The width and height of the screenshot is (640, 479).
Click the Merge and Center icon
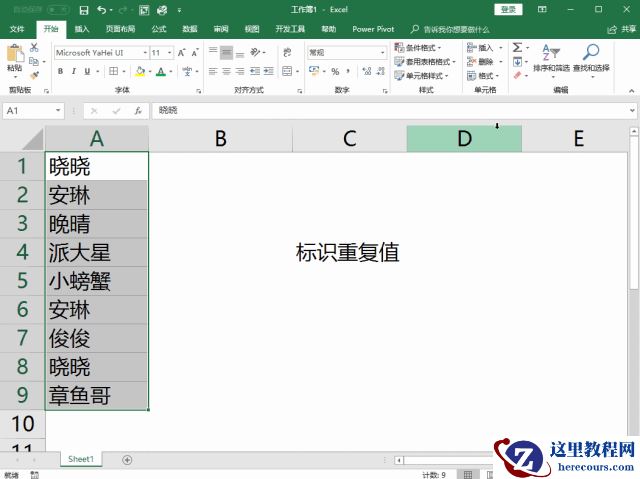(x=287, y=71)
